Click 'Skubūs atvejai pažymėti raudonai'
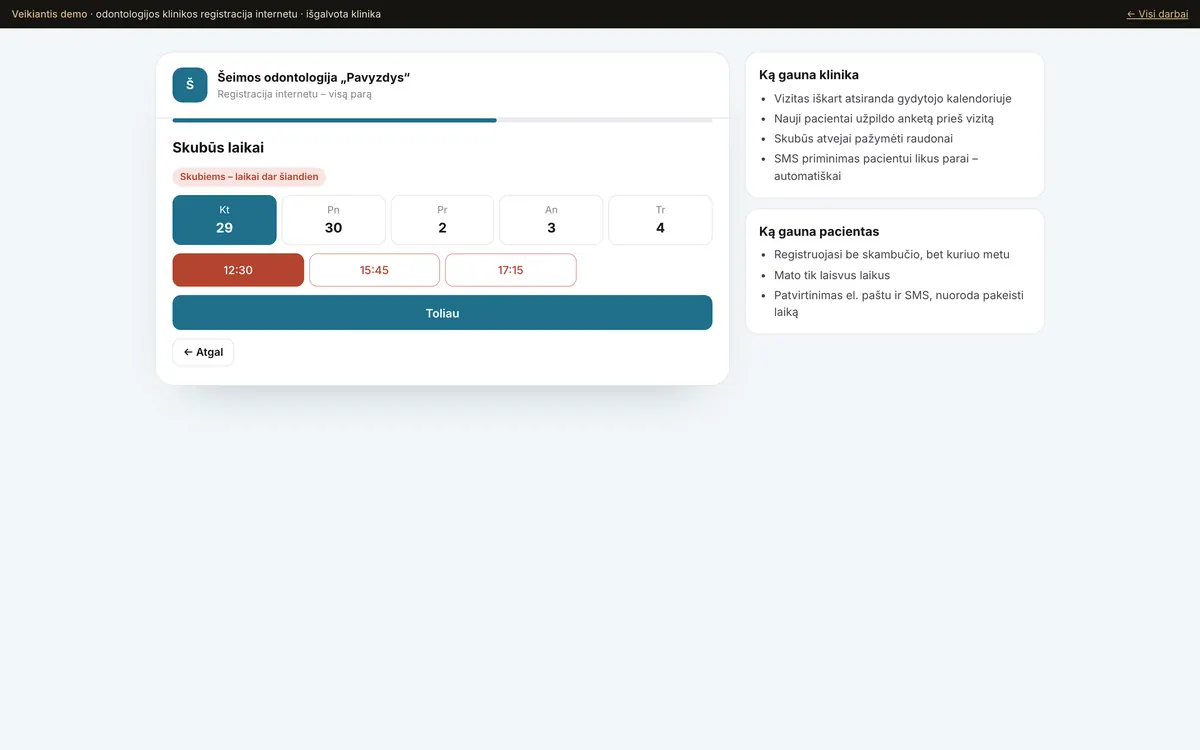The width and height of the screenshot is (1200, 750). tap(863, 139)
